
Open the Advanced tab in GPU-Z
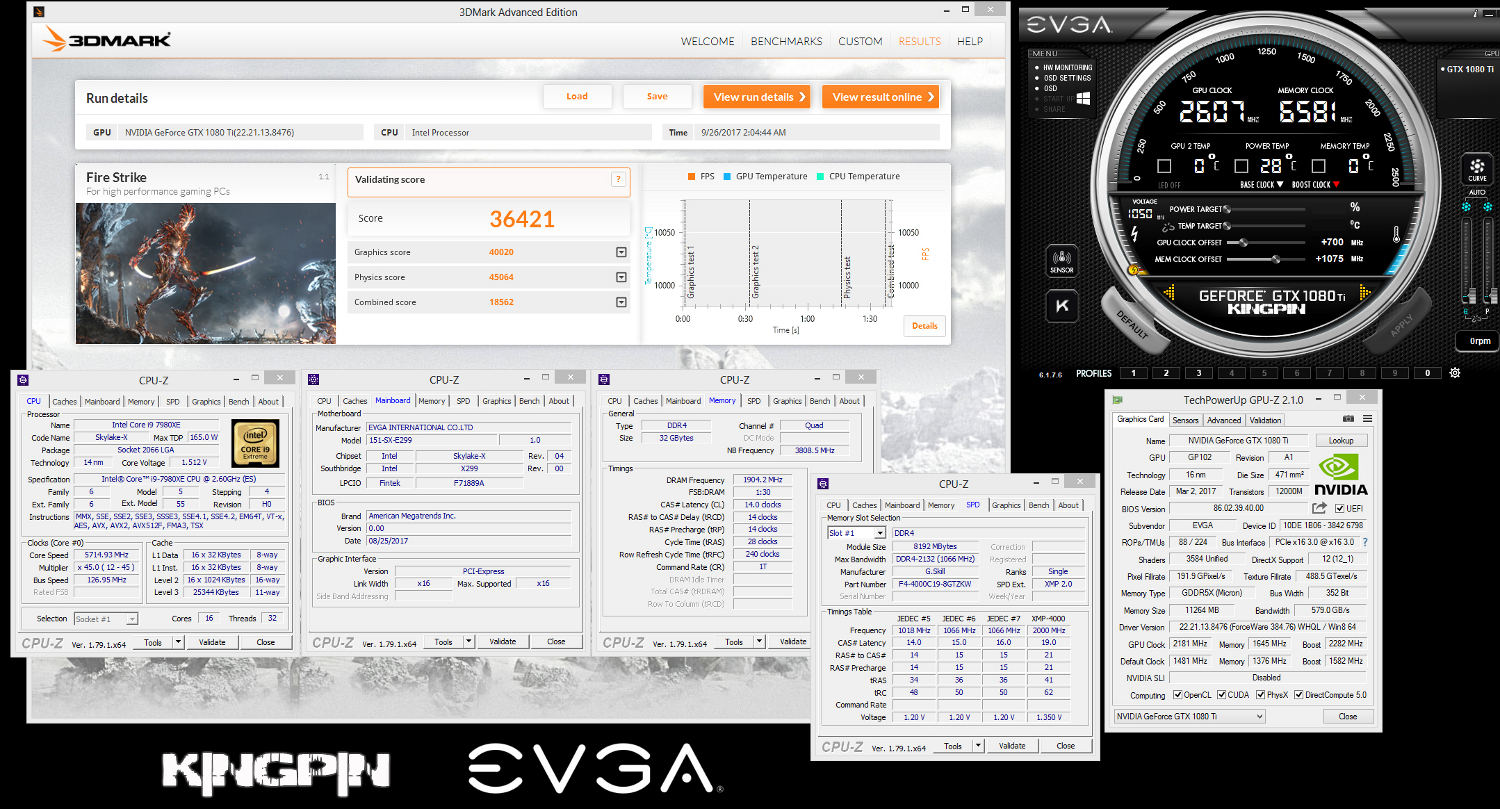[x=1223, y=420]
